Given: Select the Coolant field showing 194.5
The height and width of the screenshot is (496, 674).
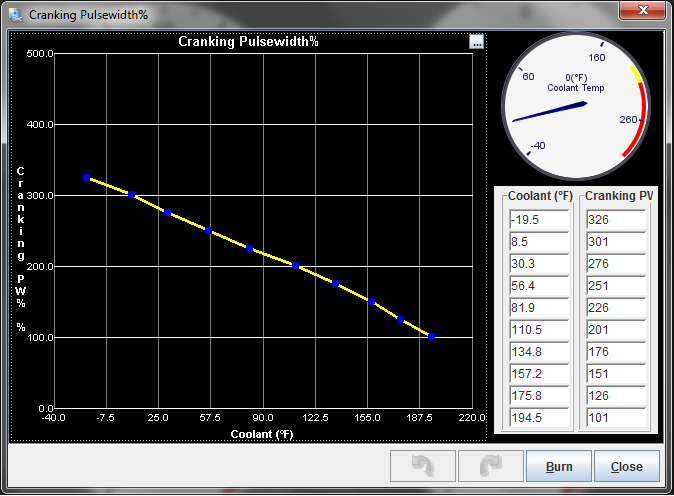Looking at the screenshot, I should (x=539, y=417).
